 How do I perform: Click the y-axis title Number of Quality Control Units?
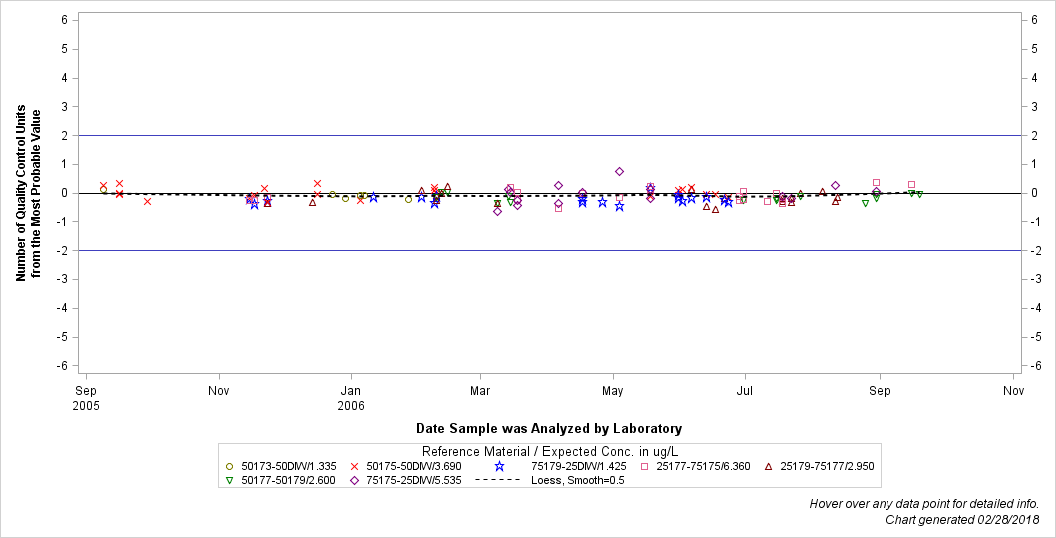pos(28,193)
